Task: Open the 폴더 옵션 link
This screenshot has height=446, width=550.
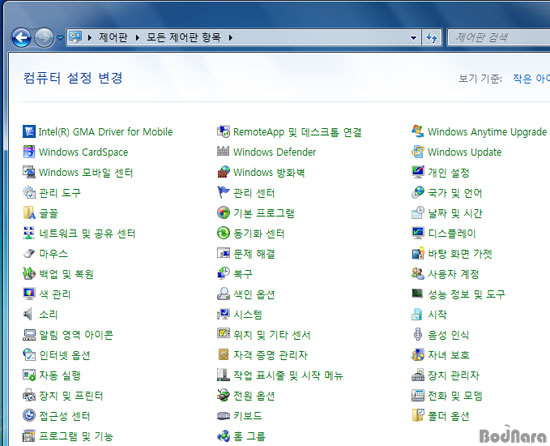Action: 448,416
